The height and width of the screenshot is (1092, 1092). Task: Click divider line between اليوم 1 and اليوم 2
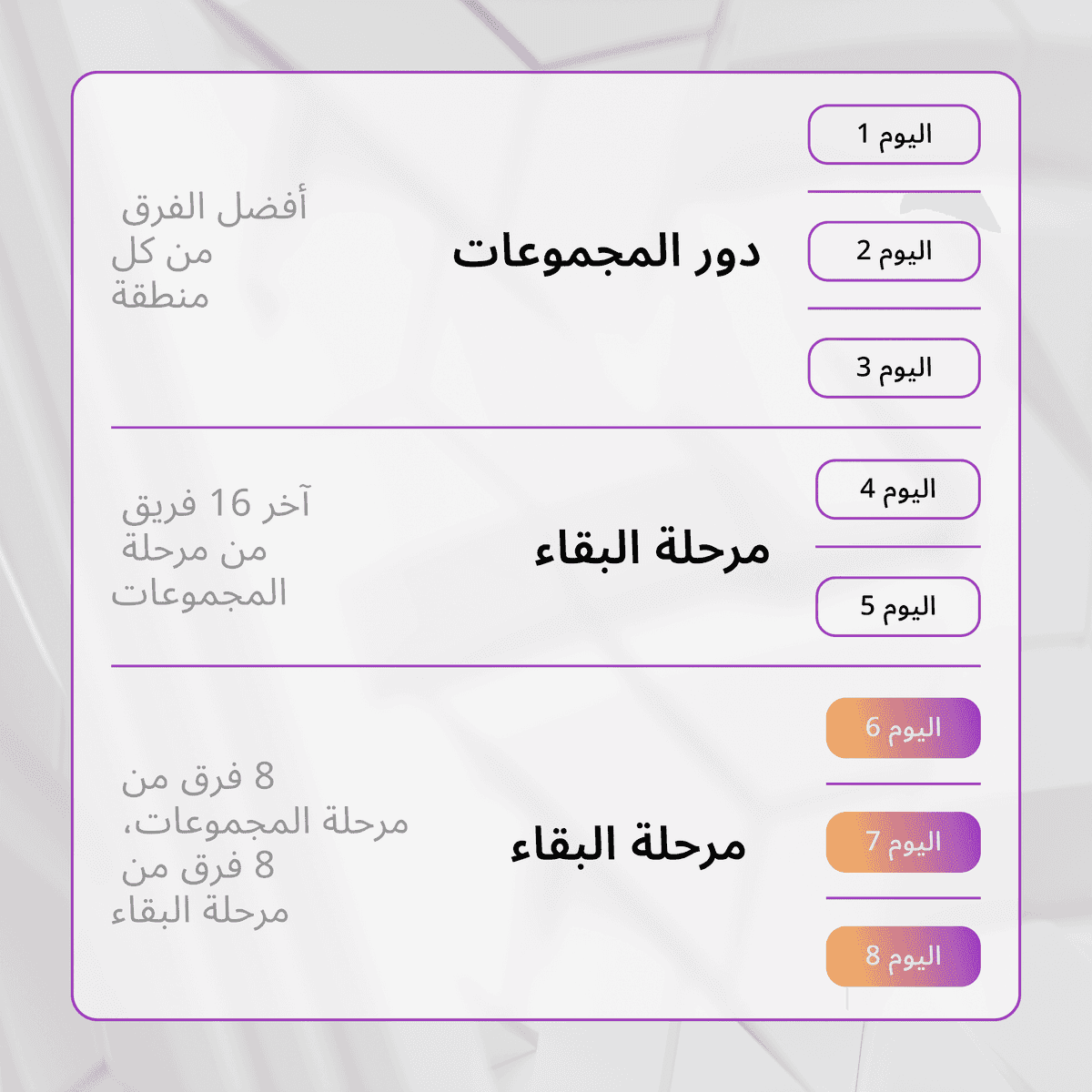click(894, 192)
